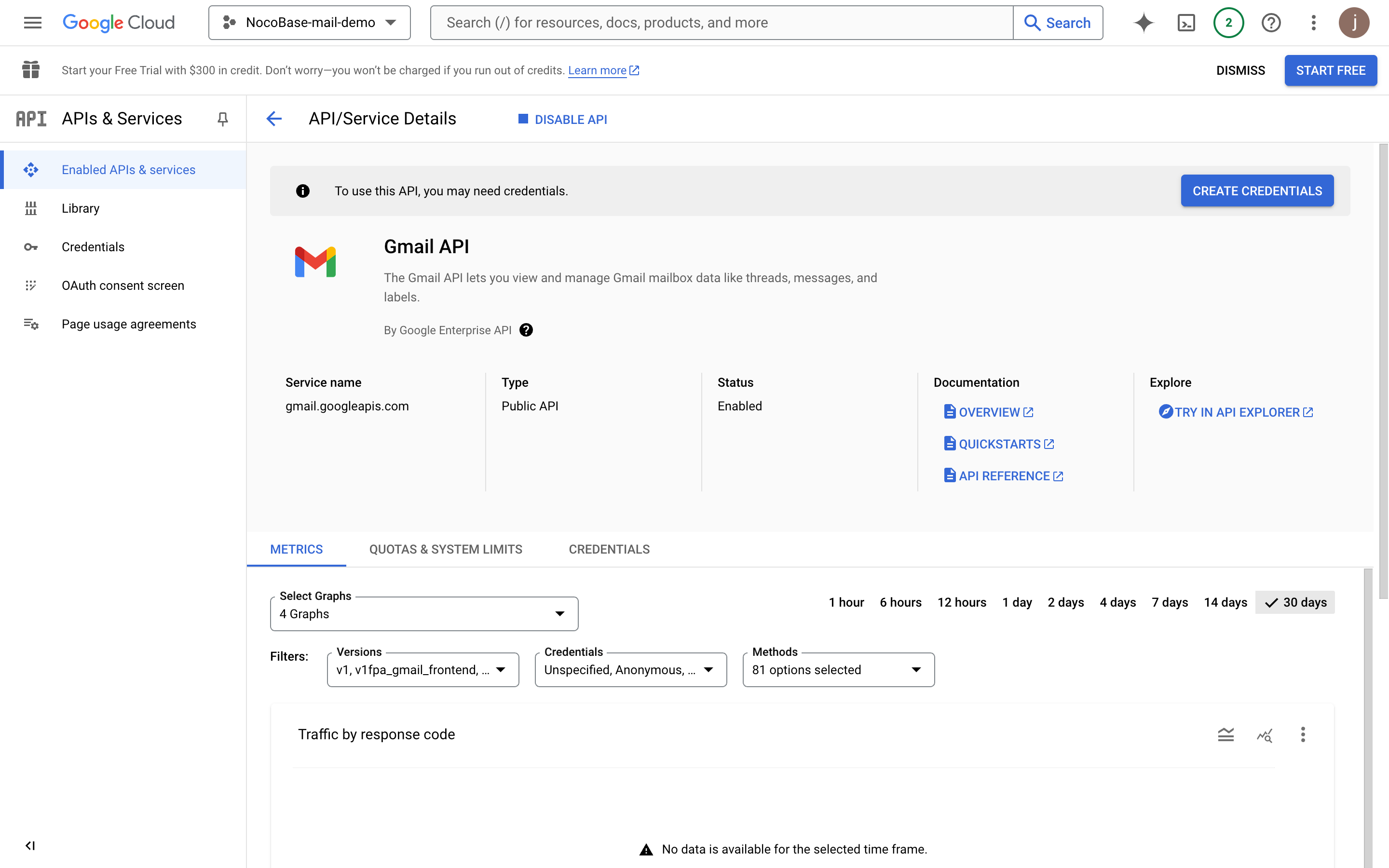
Task: Select the 14 days time range
Action: click(1225, 602)
